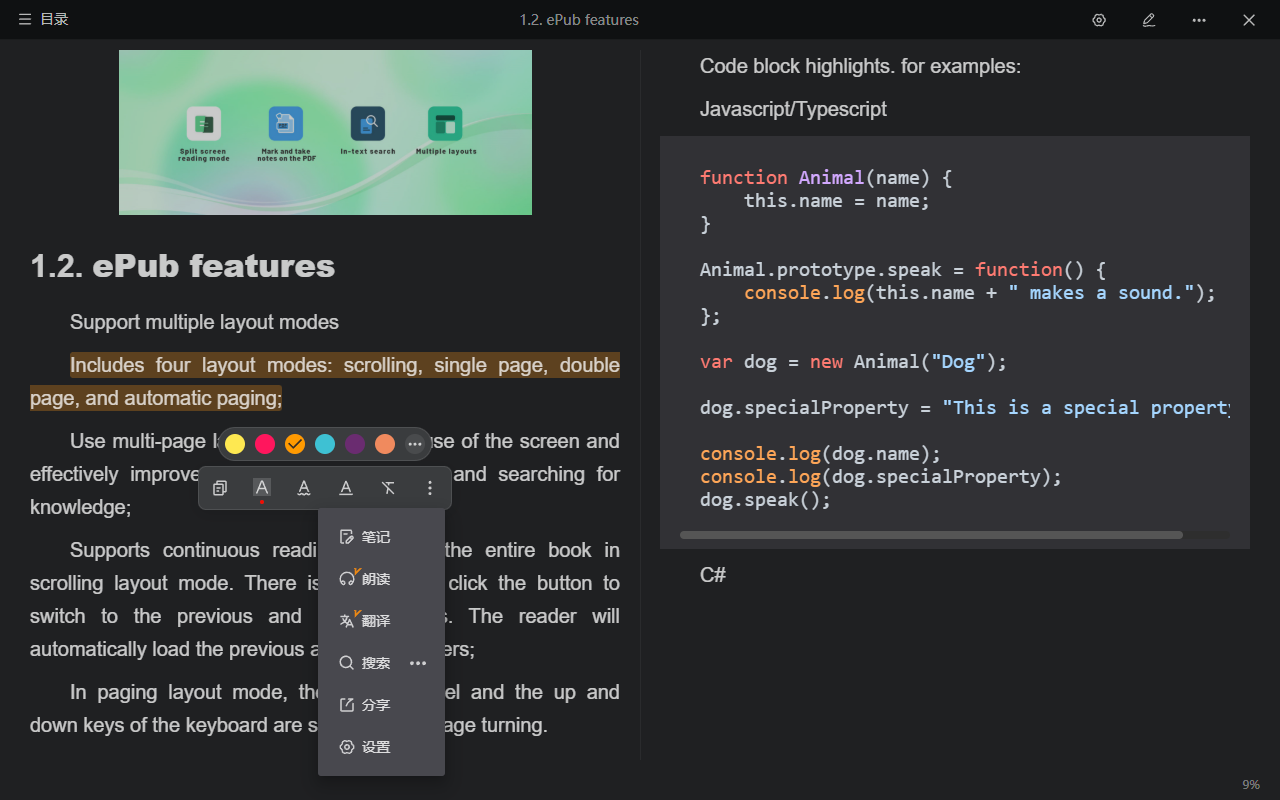The height and width of the screenshot is (800, 1280).
Task: Apply straight underline style to selection
Action: click(346, 488)
